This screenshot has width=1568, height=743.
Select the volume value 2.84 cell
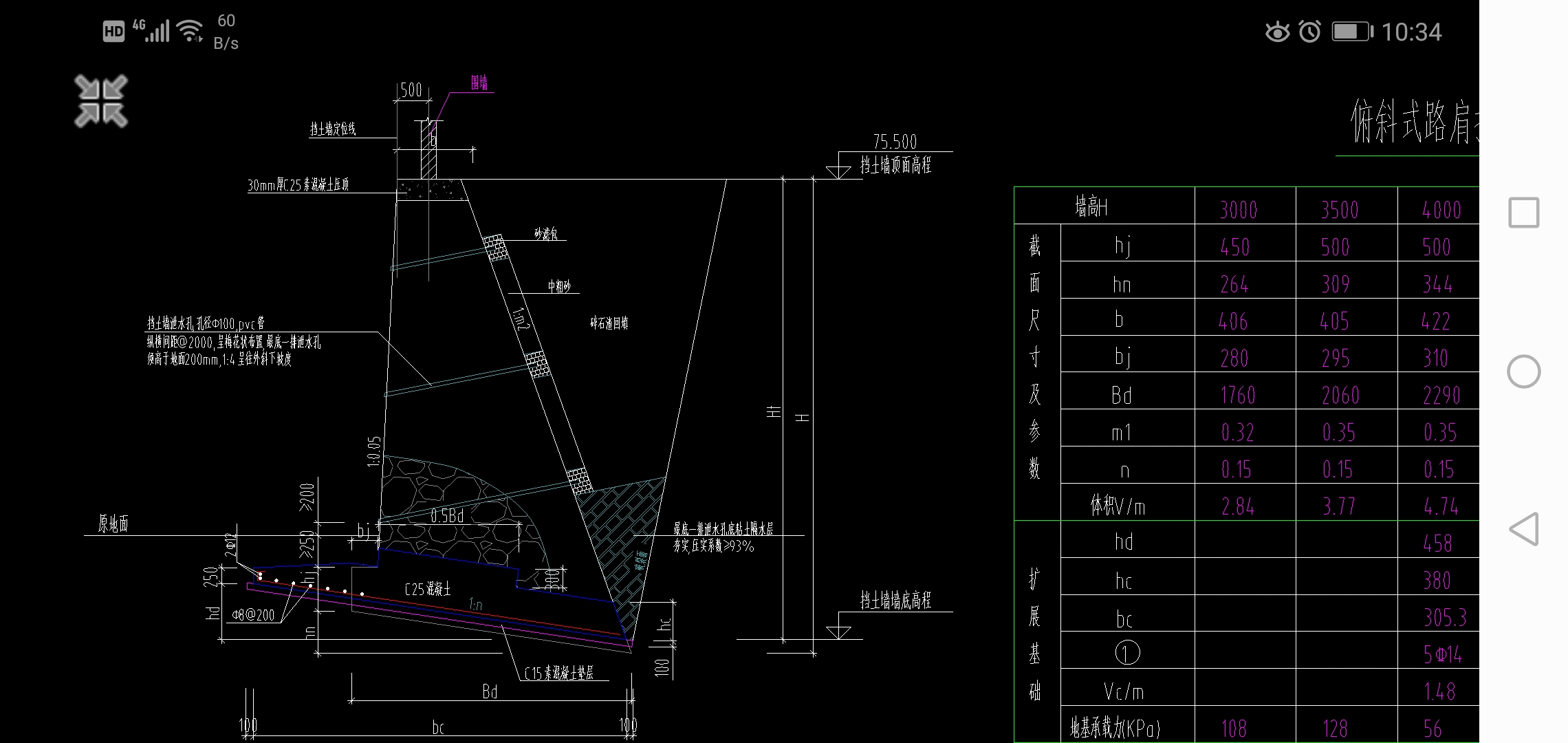(1245, 502)
